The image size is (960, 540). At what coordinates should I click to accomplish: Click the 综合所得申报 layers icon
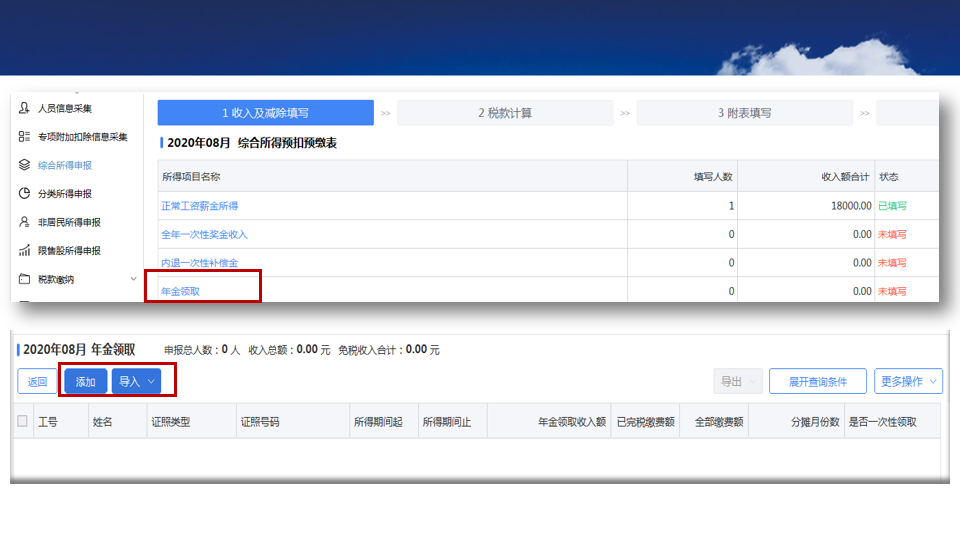tap(24, 165)
